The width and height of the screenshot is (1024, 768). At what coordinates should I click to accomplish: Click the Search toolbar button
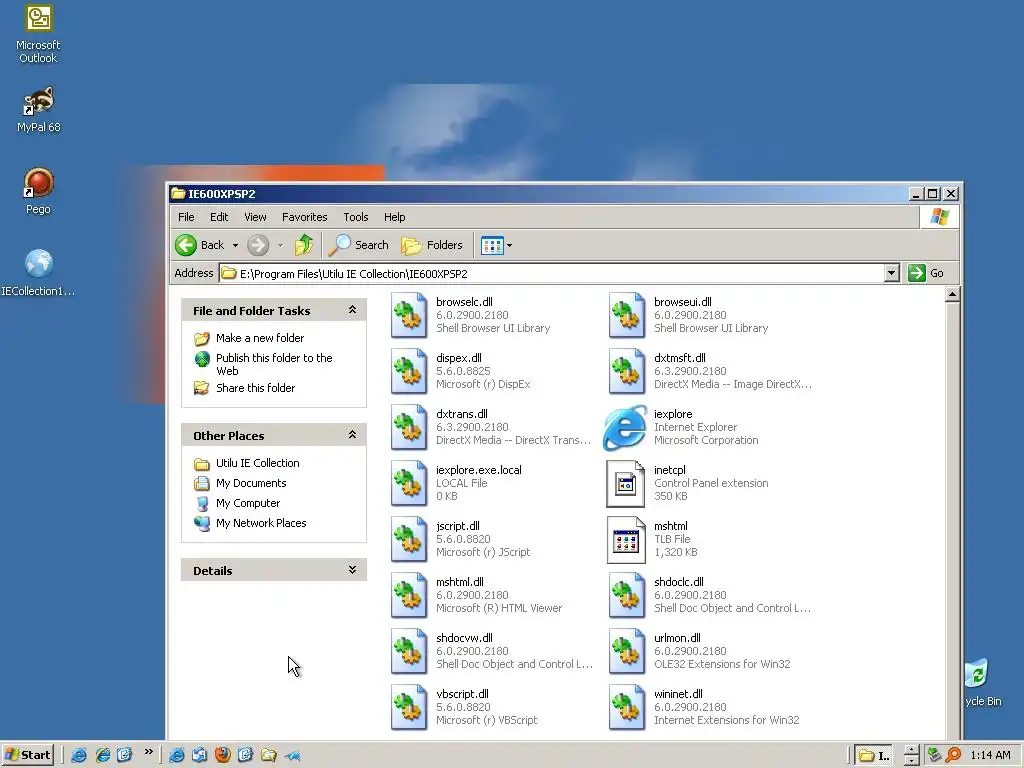tap(359, 245)
